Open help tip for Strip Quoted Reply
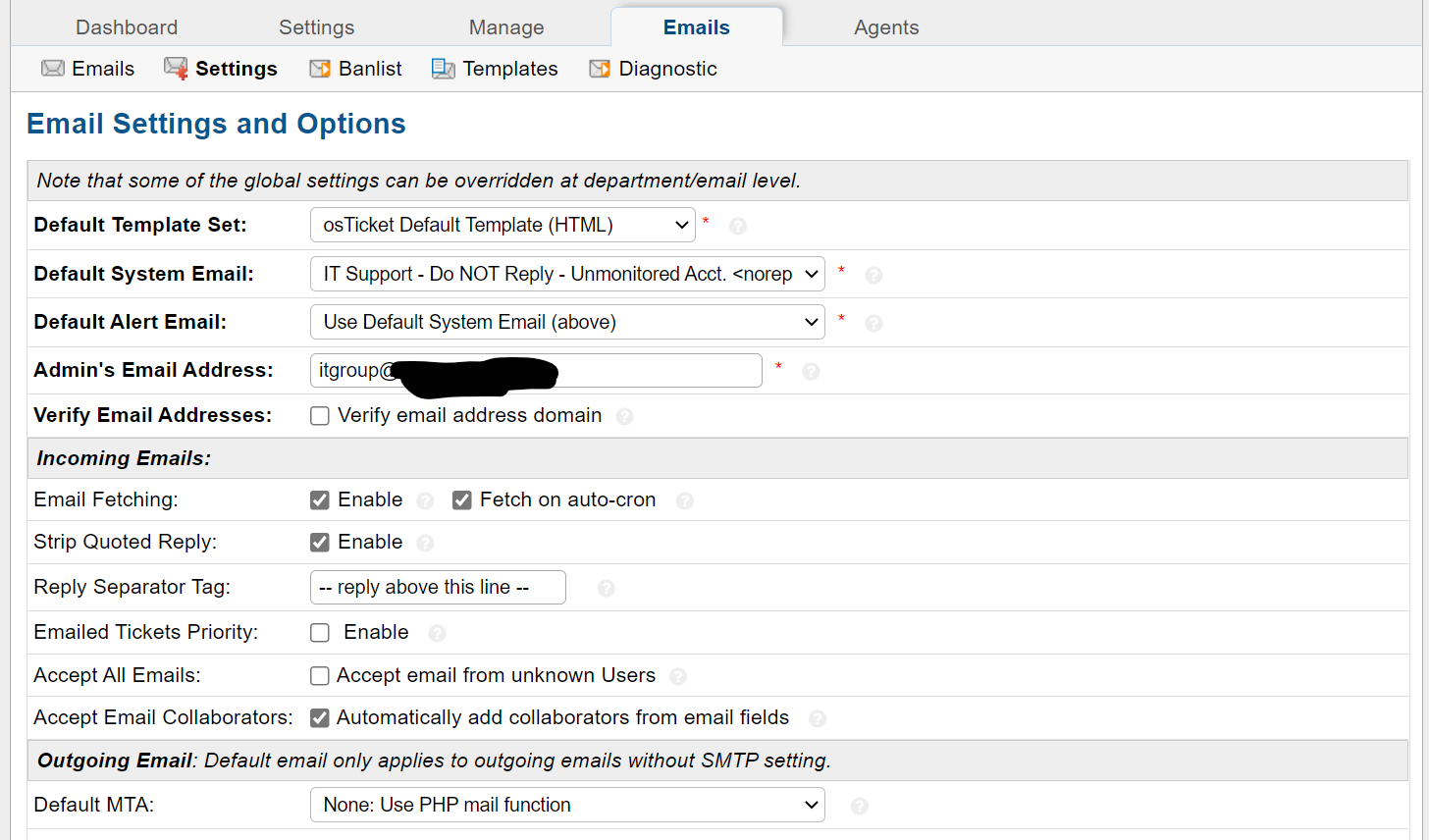The width and height of the screenshot is (1429, 840). coord(425,543)
